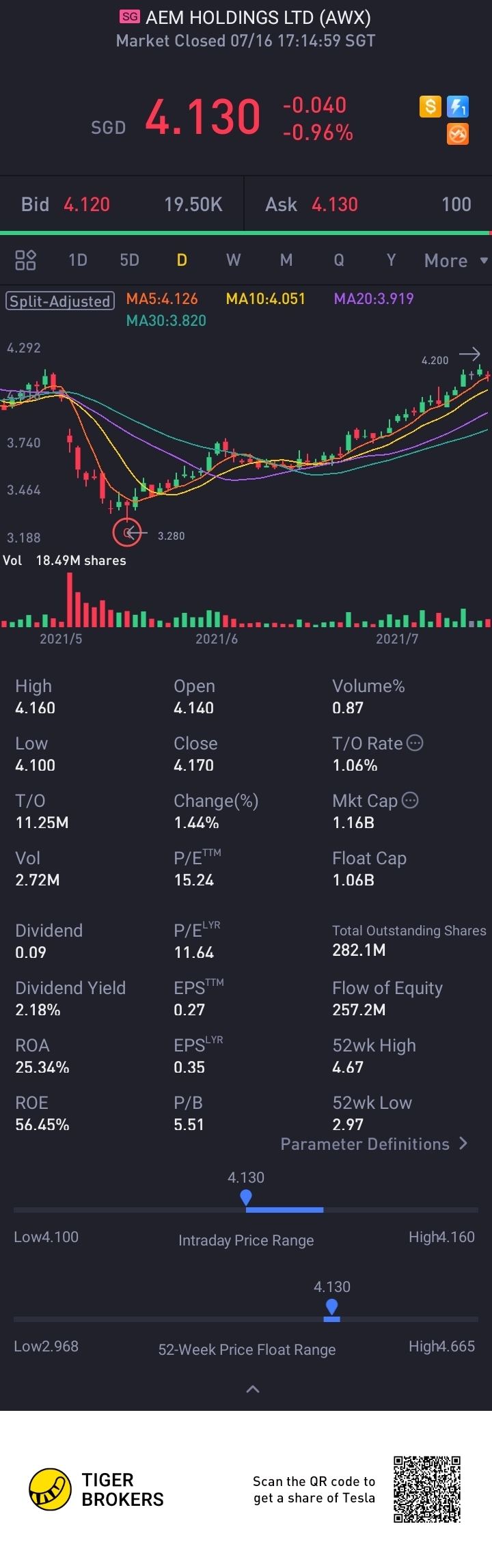Tap the Ask price 4.130

click(335, 204)
